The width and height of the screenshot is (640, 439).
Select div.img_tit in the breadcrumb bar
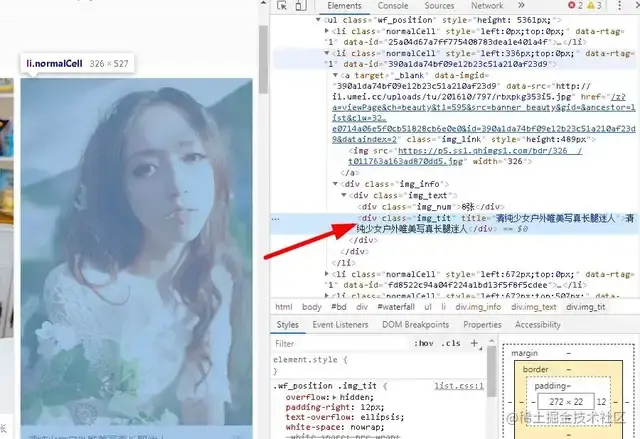585,307
